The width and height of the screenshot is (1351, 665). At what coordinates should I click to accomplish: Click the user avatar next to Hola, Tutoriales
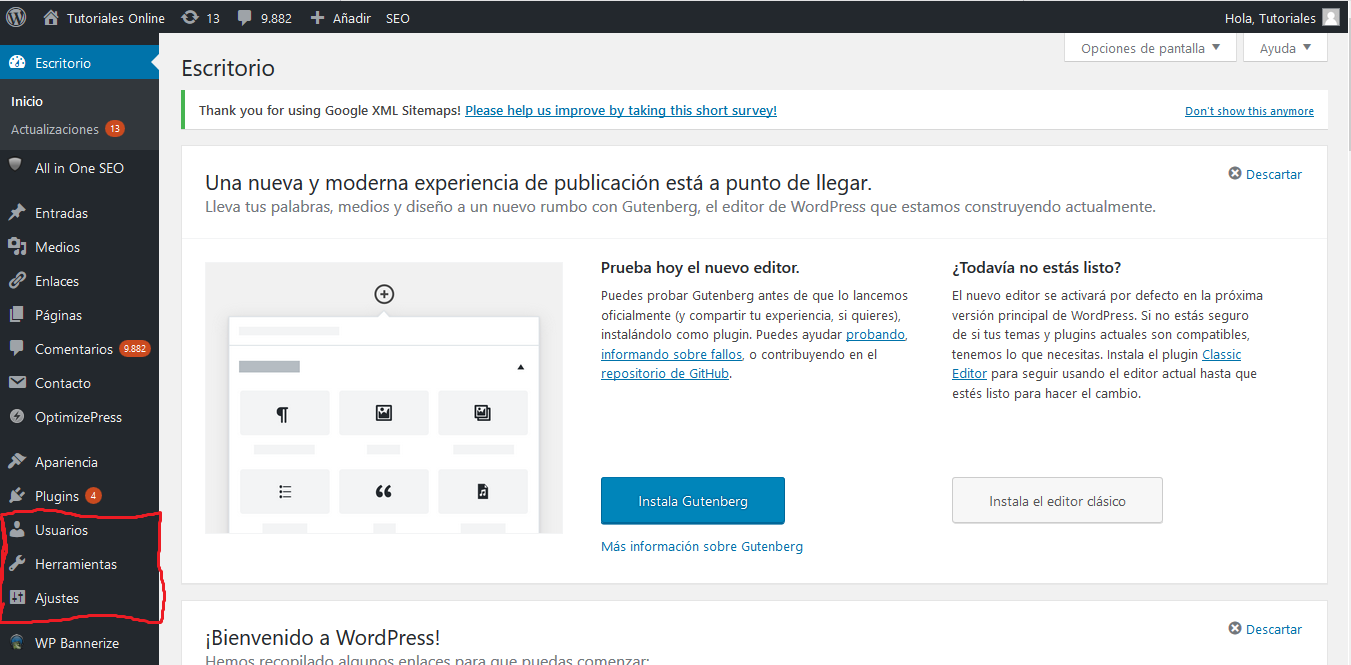pyautogui.click(x=1330, y=17)
